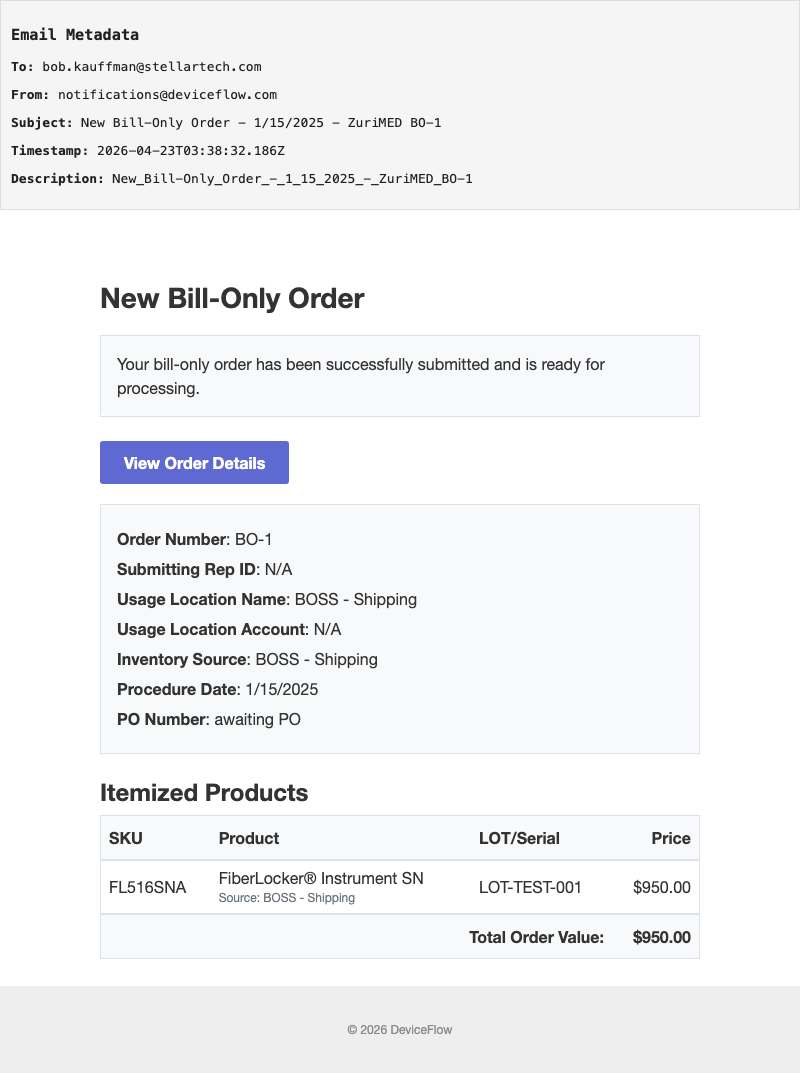Click the Itemized Products heading

point(204,792)
